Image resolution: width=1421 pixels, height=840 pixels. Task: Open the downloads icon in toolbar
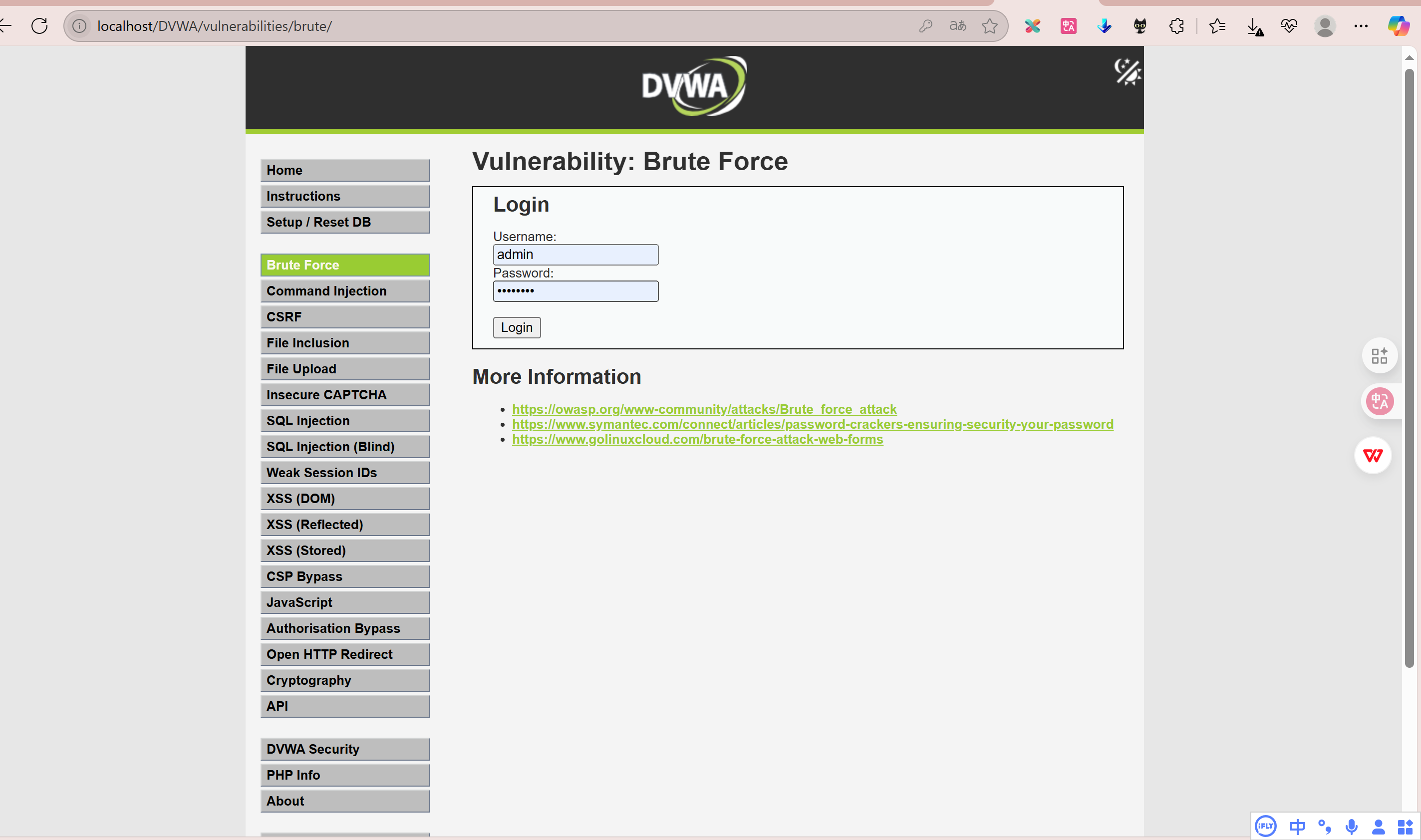click(1254, 26)
